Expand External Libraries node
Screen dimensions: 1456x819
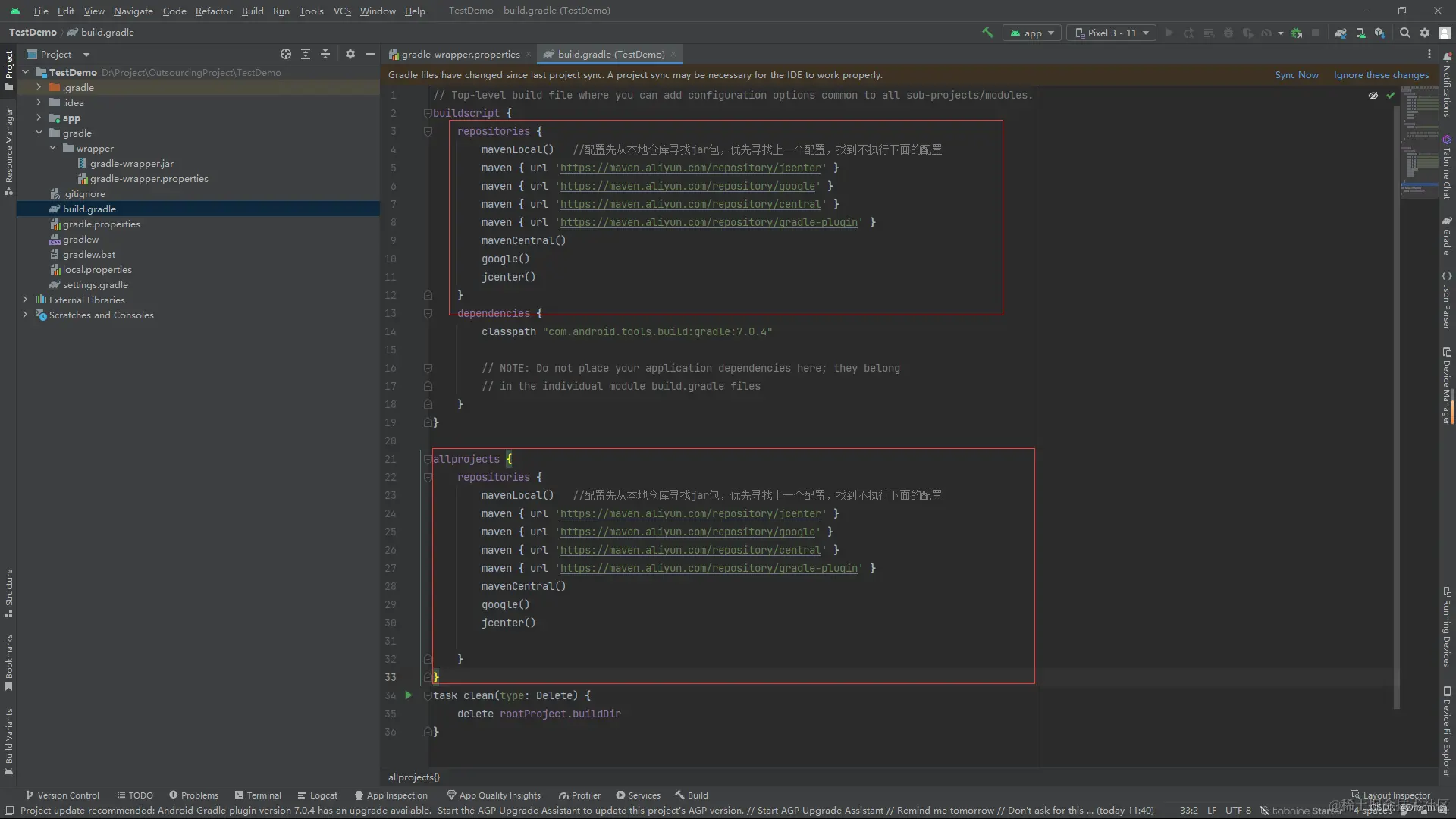click(x=25, y=300)
